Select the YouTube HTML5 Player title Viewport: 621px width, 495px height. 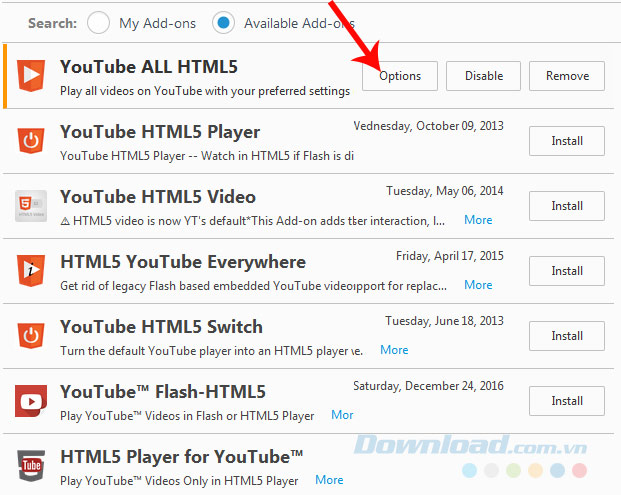[x=160, y=132]
